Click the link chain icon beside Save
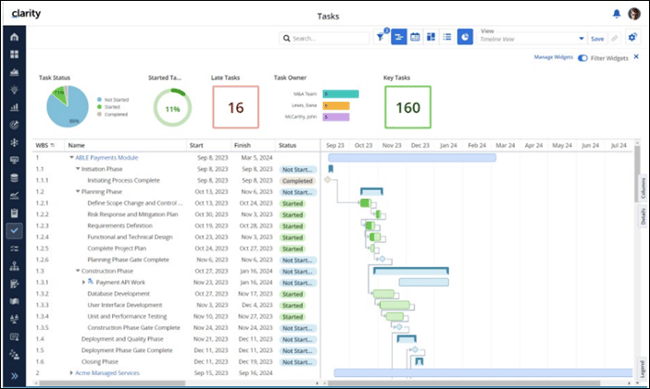The image size is (650, 389). pyautogui.click(x=614, y=38)
